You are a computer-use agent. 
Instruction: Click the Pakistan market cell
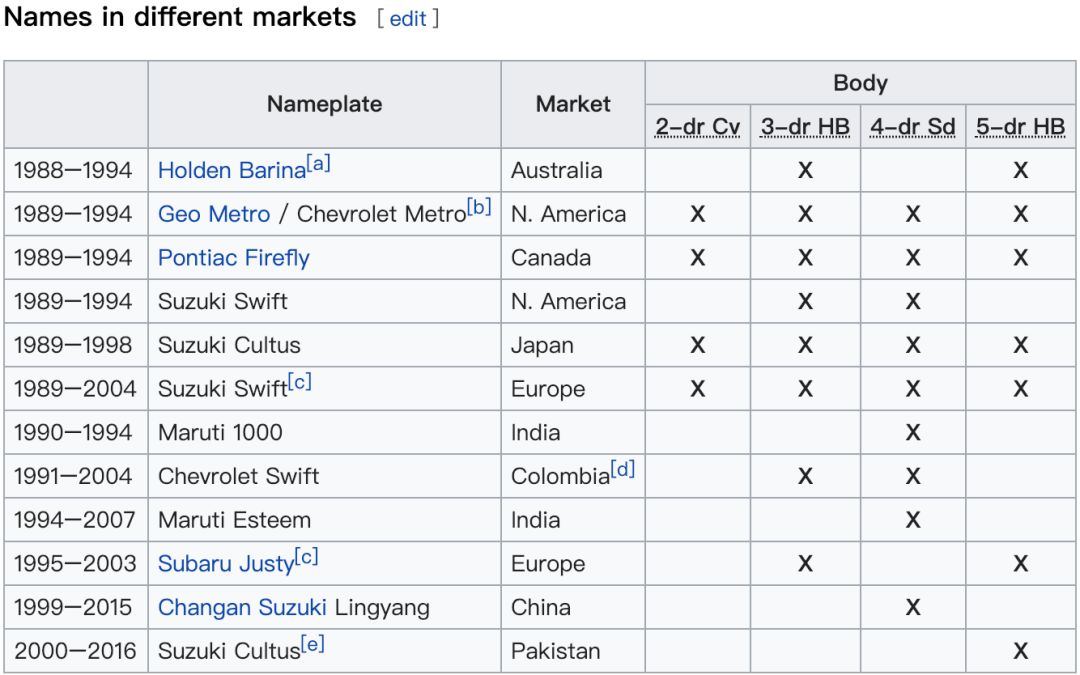point(556,651)
